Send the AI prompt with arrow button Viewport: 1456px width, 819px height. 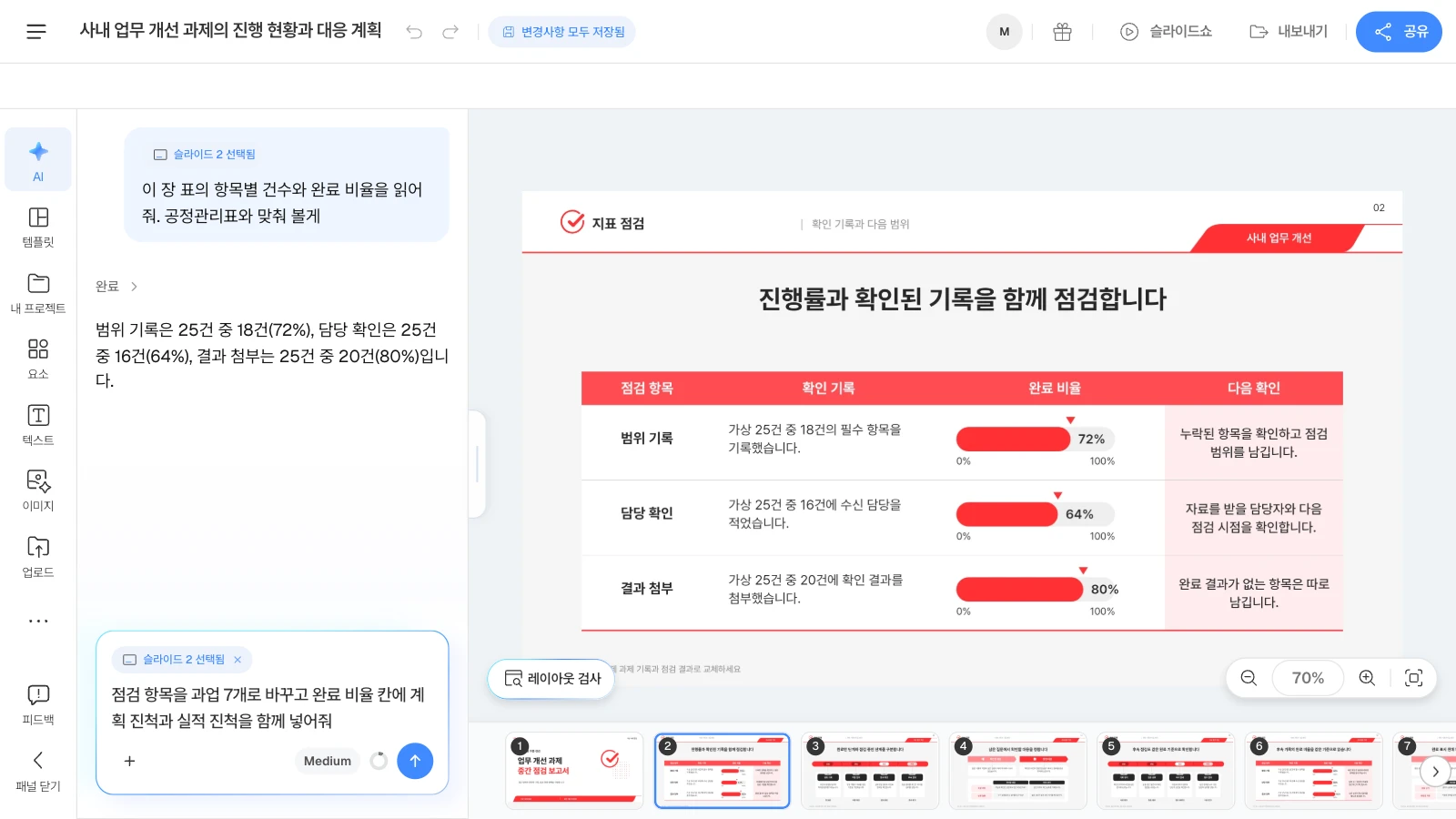(x=415, y=761)
